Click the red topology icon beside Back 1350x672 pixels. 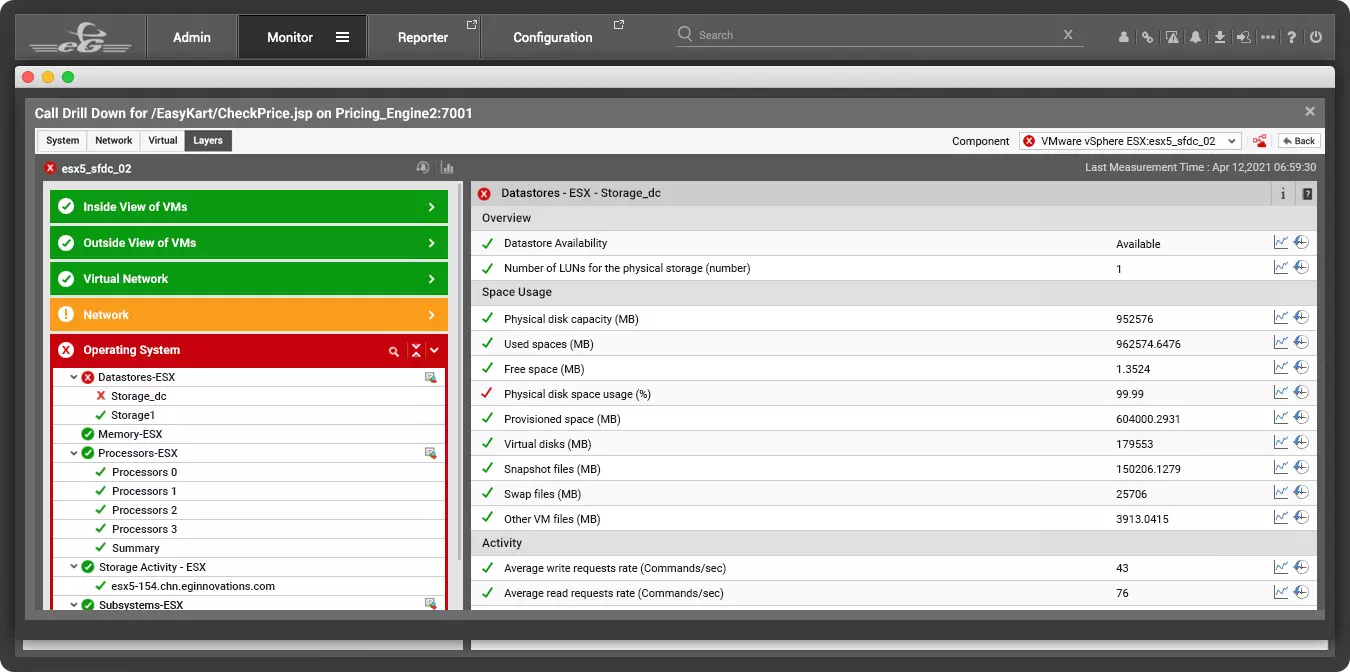(x=1260, y=141)
